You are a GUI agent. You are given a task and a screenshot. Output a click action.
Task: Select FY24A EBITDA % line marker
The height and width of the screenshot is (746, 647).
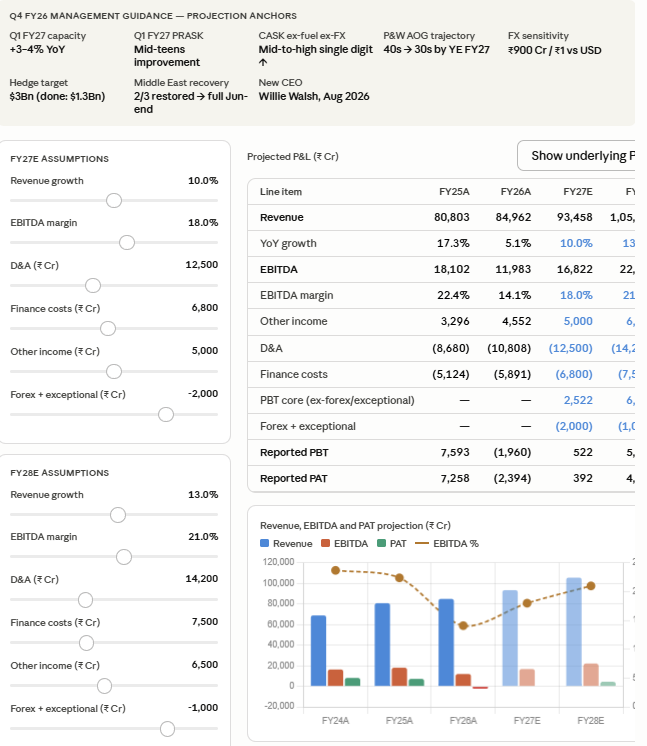point(335,570)
